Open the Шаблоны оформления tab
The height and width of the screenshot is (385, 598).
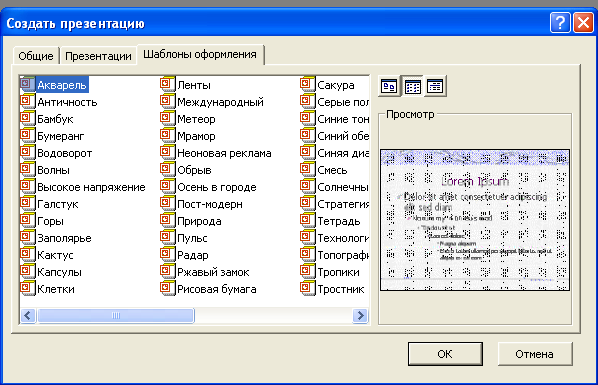200,55
